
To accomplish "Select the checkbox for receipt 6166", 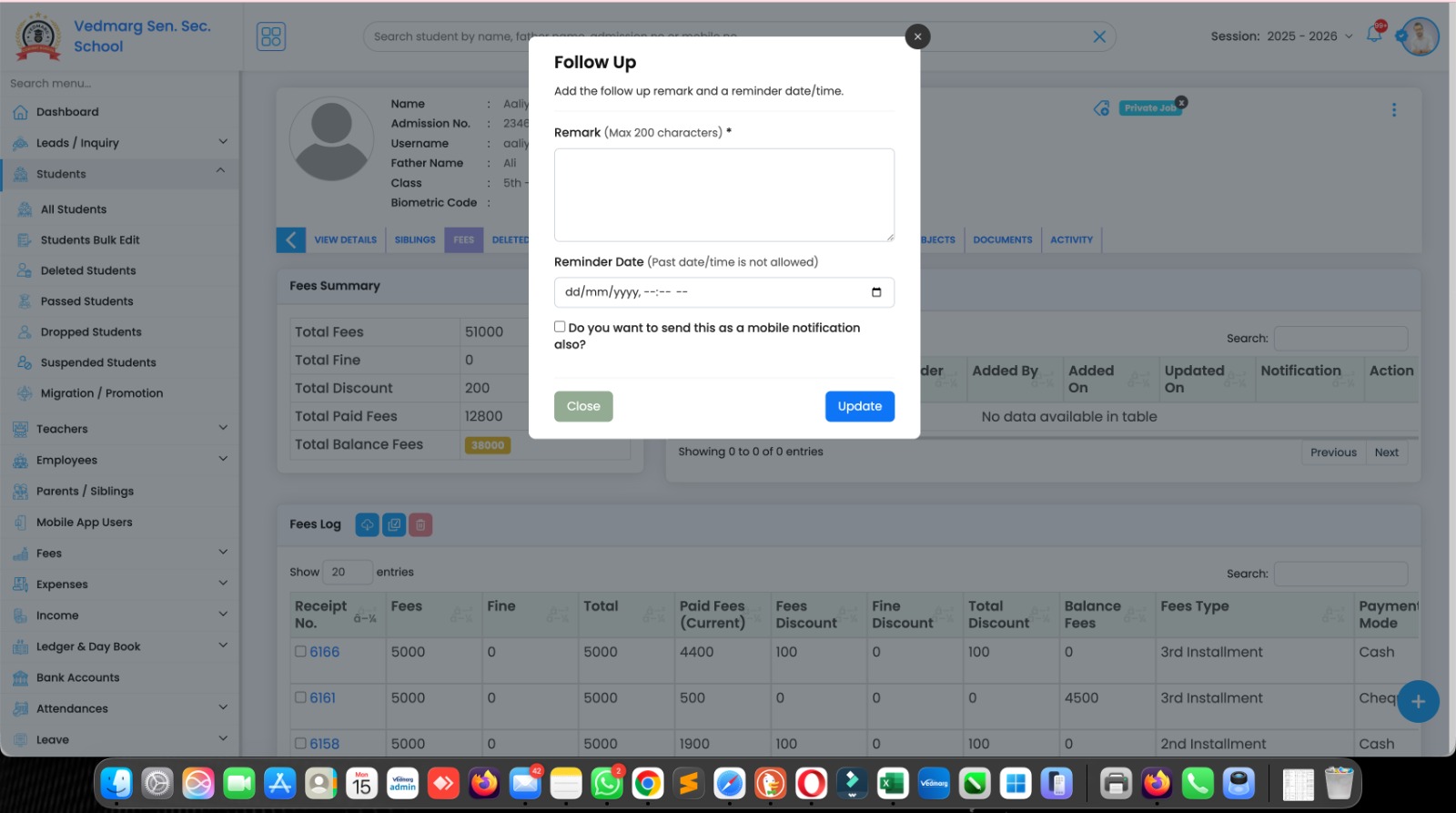I will coord(300,652).
